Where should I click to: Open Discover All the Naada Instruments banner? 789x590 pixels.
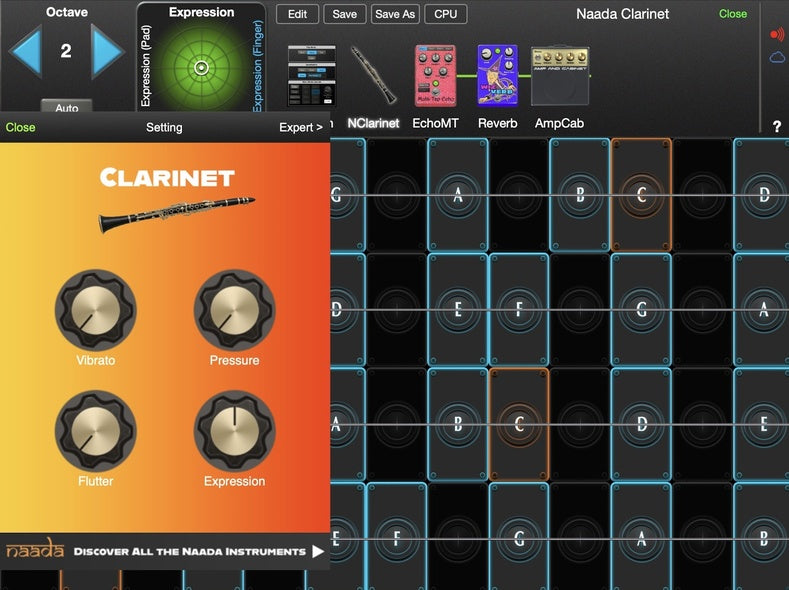tap(165, 551)
